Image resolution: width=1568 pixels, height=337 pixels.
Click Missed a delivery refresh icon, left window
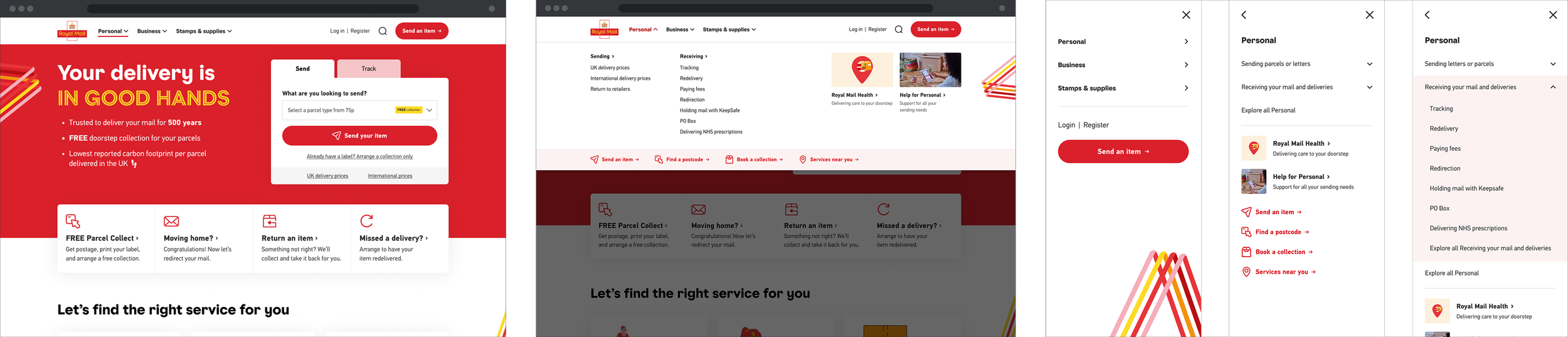(367, 221)
